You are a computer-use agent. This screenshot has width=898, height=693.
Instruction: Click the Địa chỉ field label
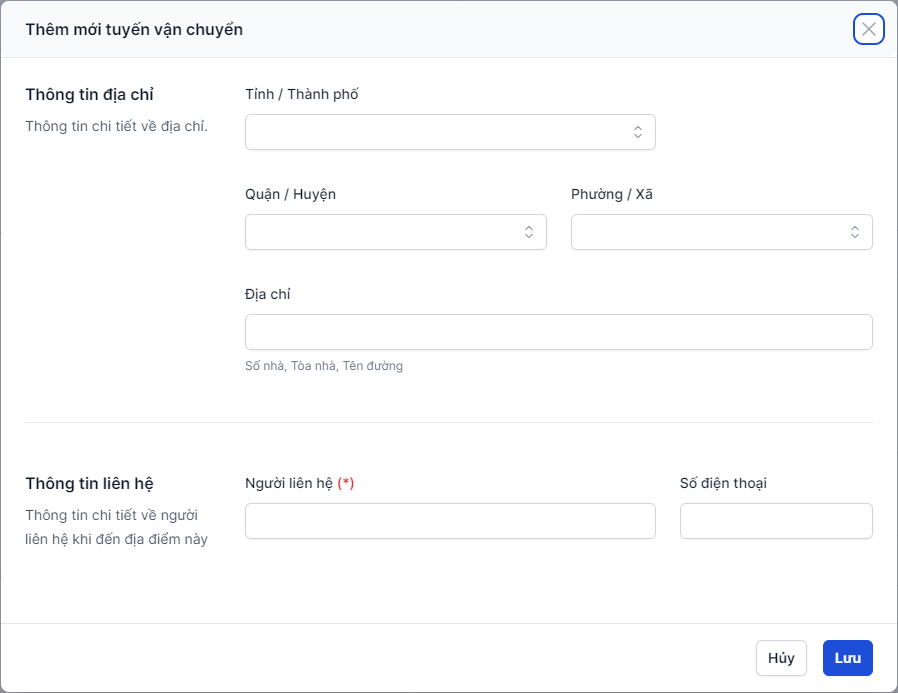tap(267, 294)
